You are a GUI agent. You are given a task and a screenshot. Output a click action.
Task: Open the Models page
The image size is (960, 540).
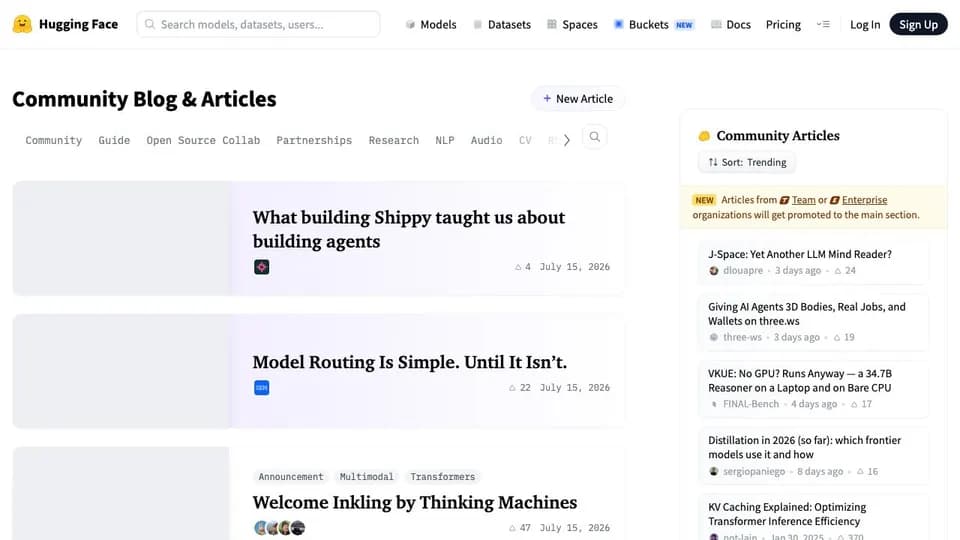[x=431, y=24]
